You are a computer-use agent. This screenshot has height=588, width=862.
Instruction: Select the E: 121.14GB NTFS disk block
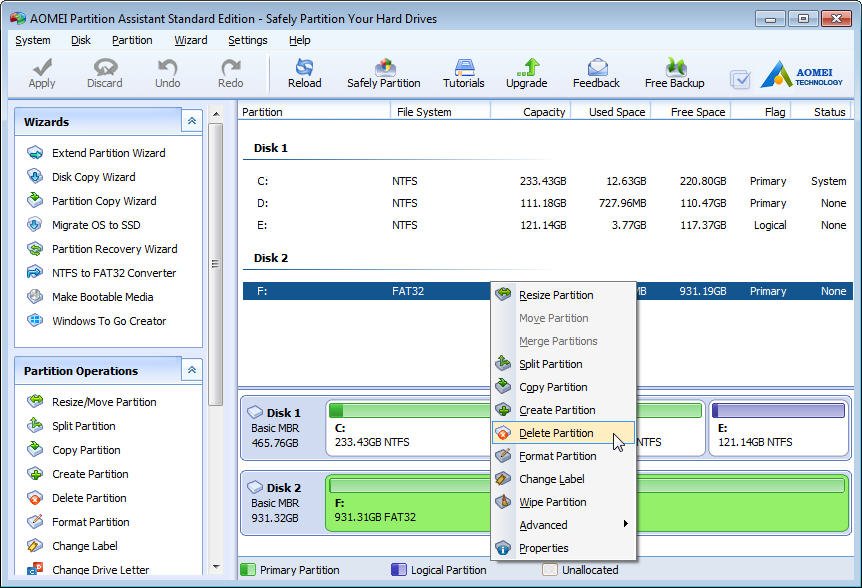click(x=778, y=429)
